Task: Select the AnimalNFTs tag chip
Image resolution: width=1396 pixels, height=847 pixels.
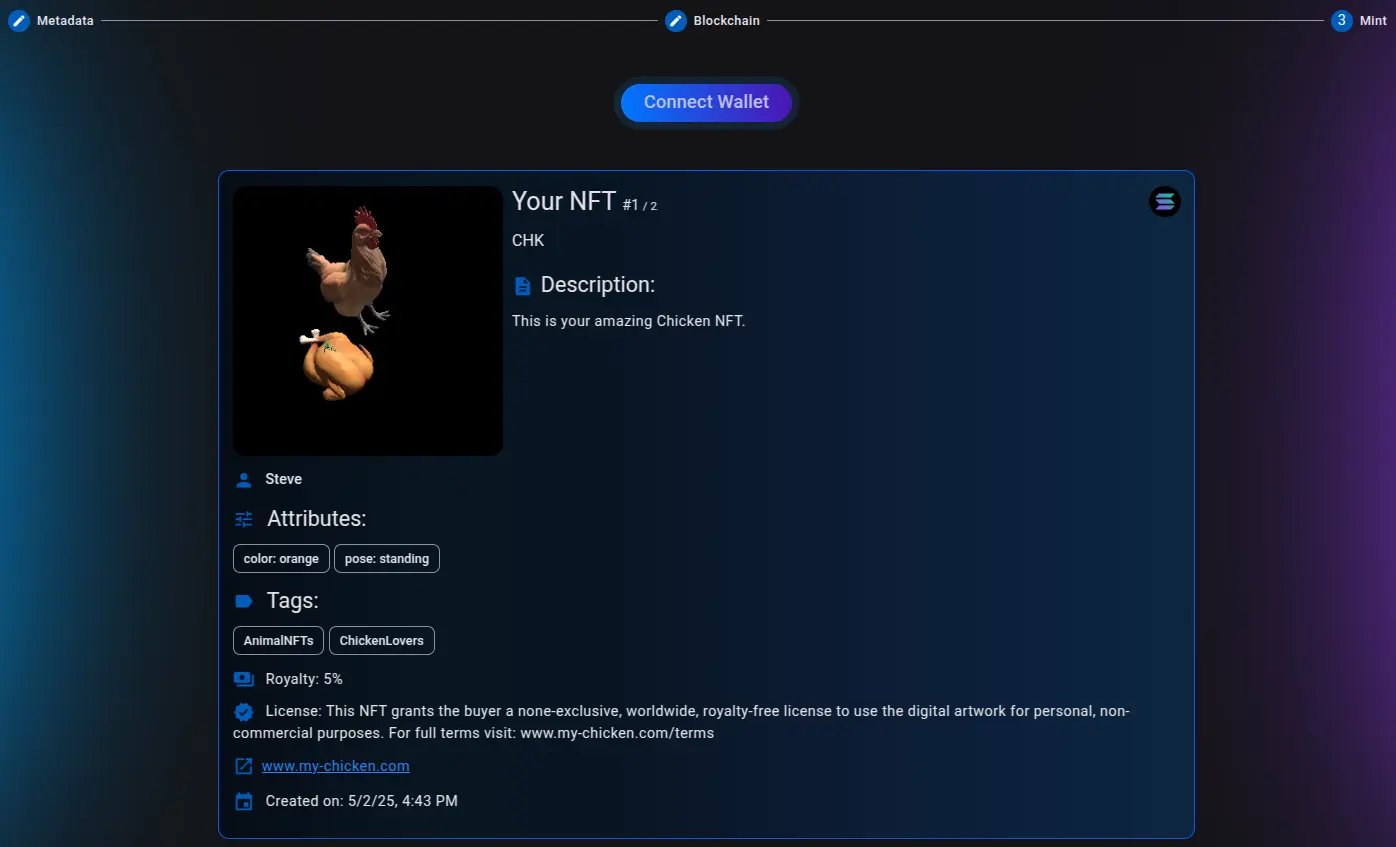Action: coord(278,640)
